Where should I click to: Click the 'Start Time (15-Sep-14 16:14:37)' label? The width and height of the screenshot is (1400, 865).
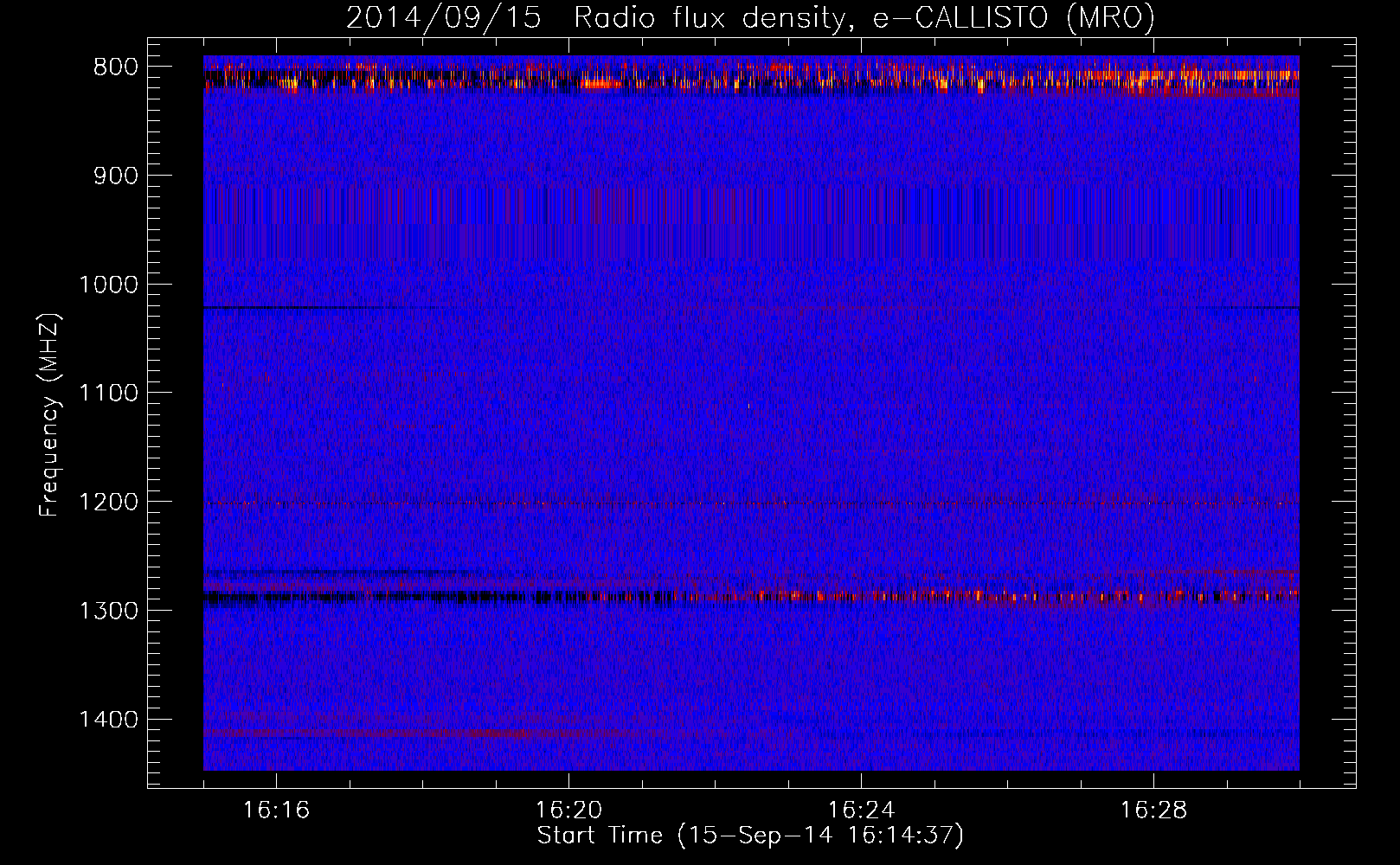[x=750, y=836]
